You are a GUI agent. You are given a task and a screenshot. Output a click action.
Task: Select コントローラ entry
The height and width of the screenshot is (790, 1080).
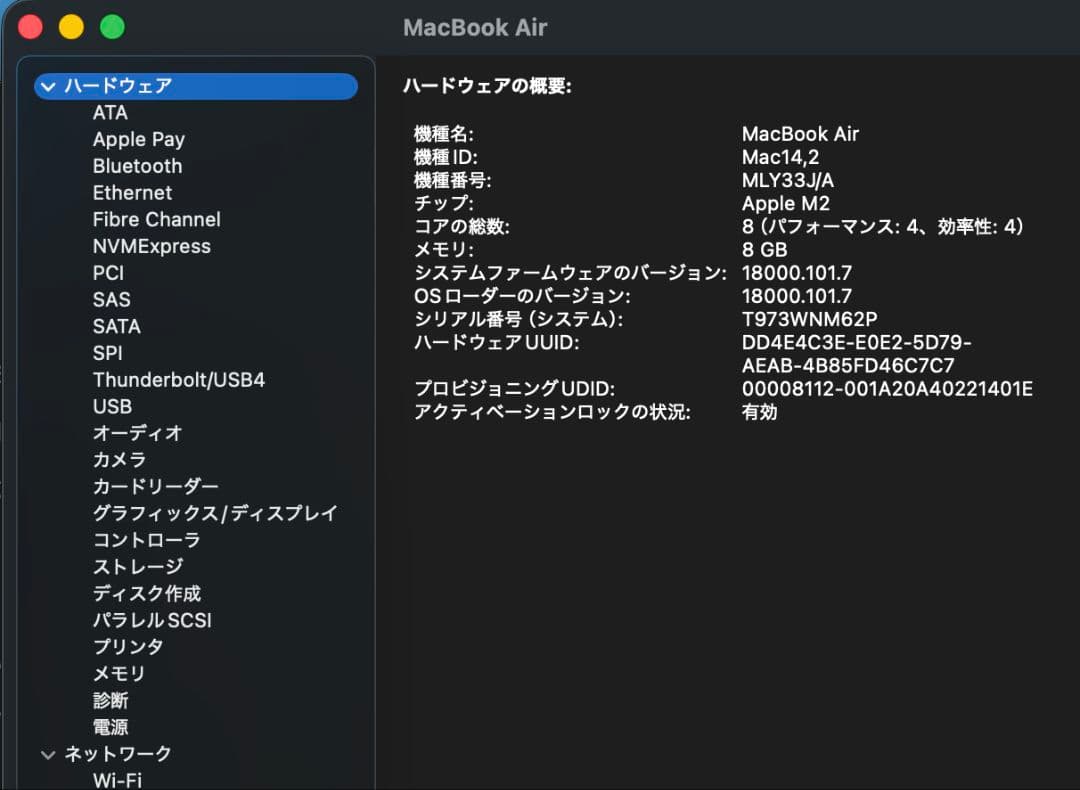147,541
